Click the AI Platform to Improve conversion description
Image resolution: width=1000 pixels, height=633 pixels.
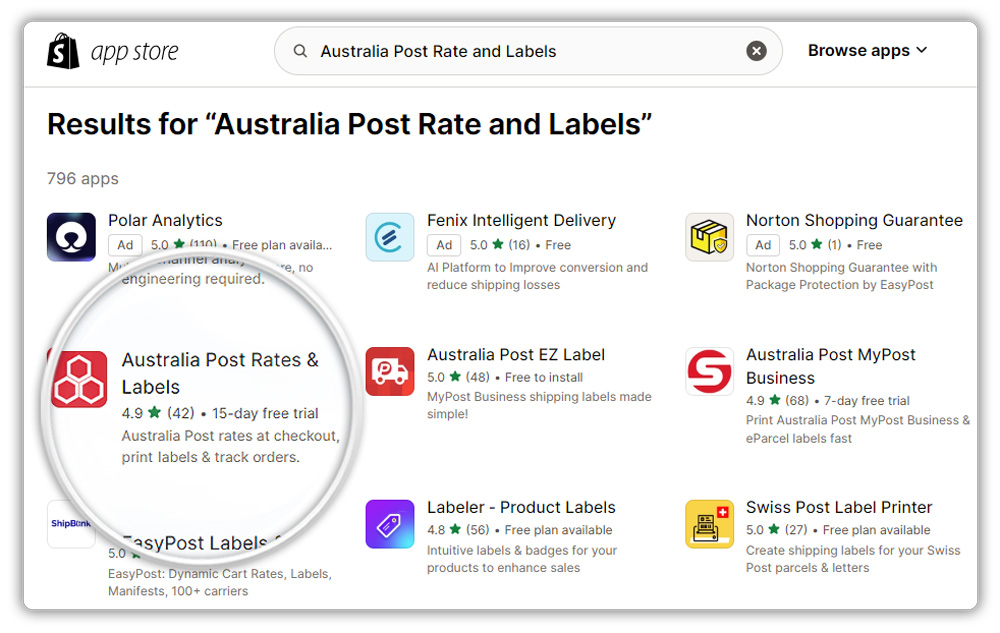click(537, 276)
